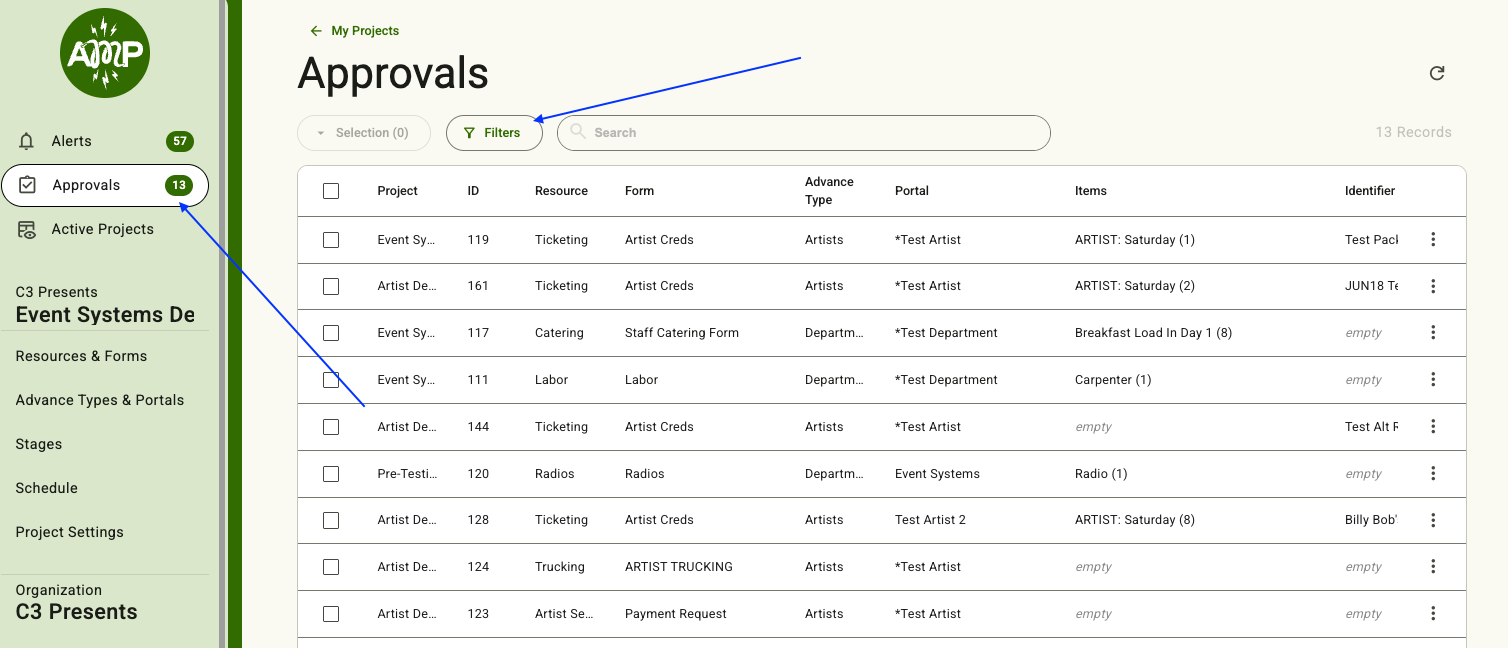1508x648 pixels.
Task: Sort by the Portal column header
Action: point(912,191)
